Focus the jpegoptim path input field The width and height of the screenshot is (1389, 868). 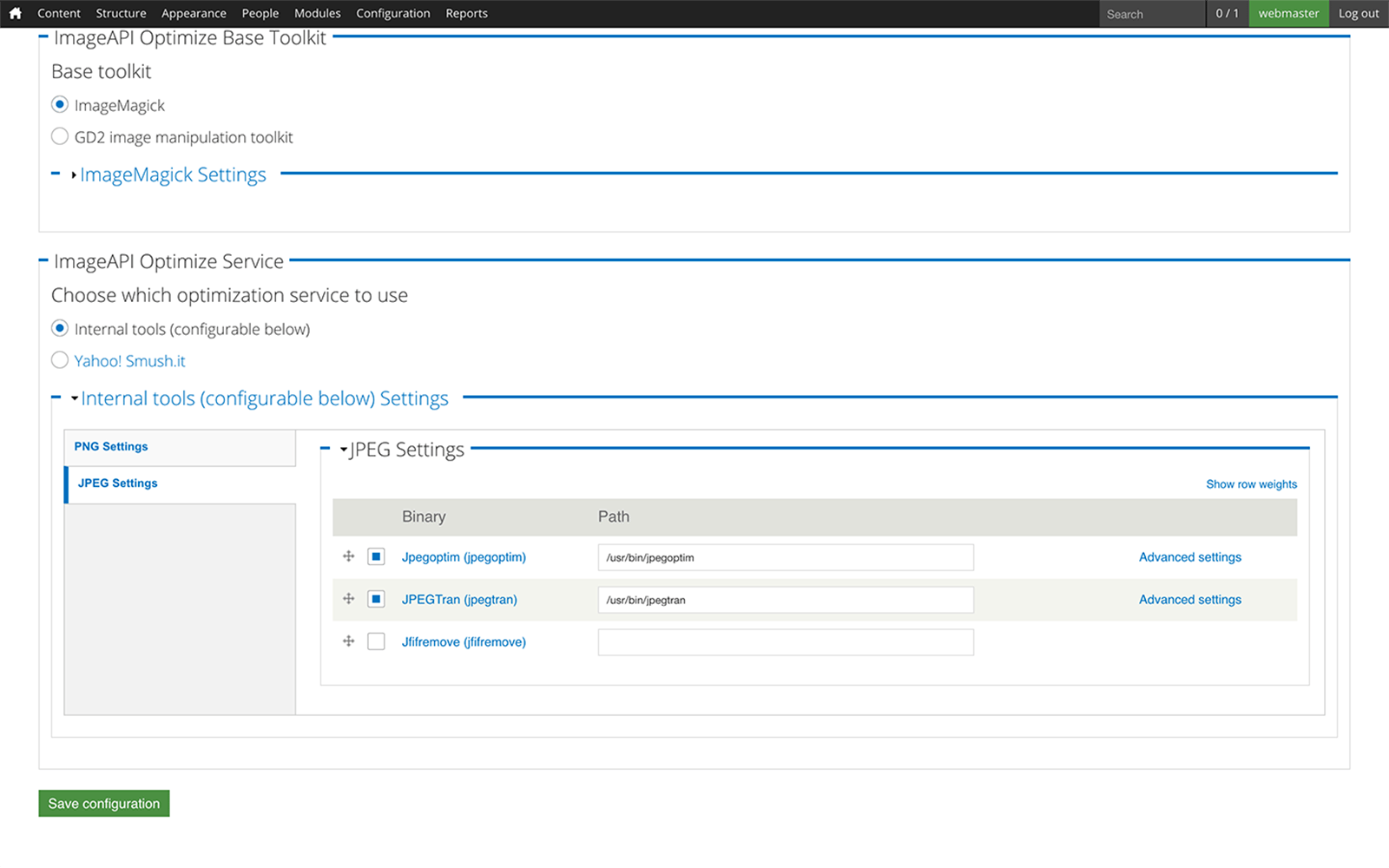[786, 557]
